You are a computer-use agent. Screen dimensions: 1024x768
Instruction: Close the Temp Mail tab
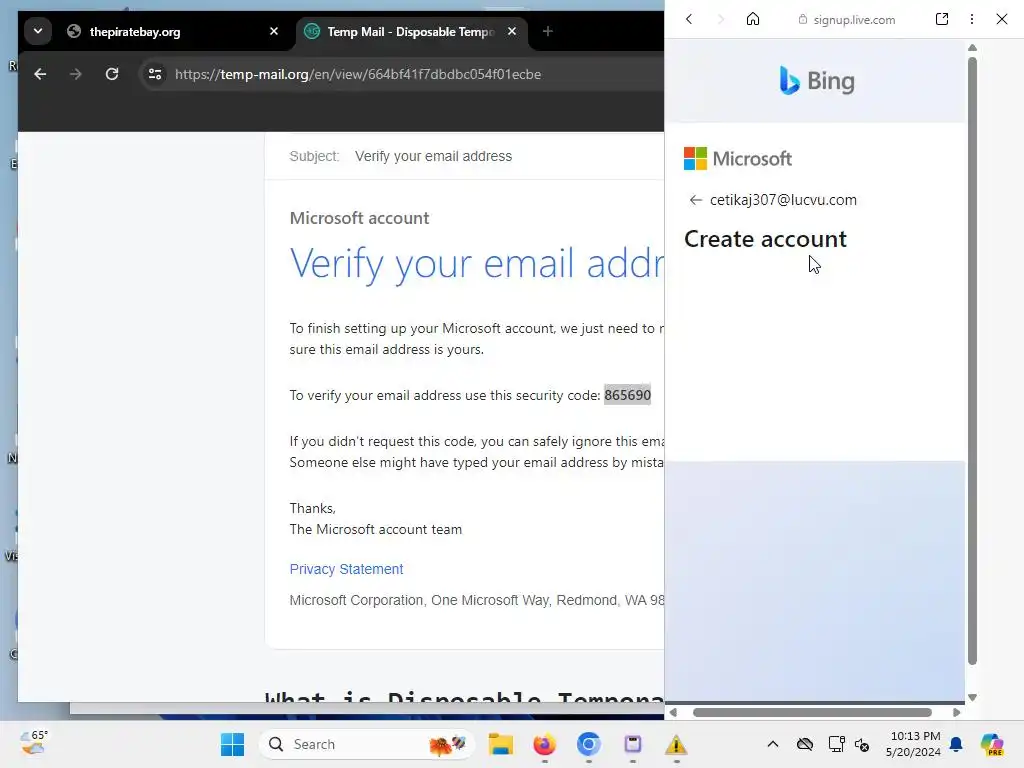[512, 31]
